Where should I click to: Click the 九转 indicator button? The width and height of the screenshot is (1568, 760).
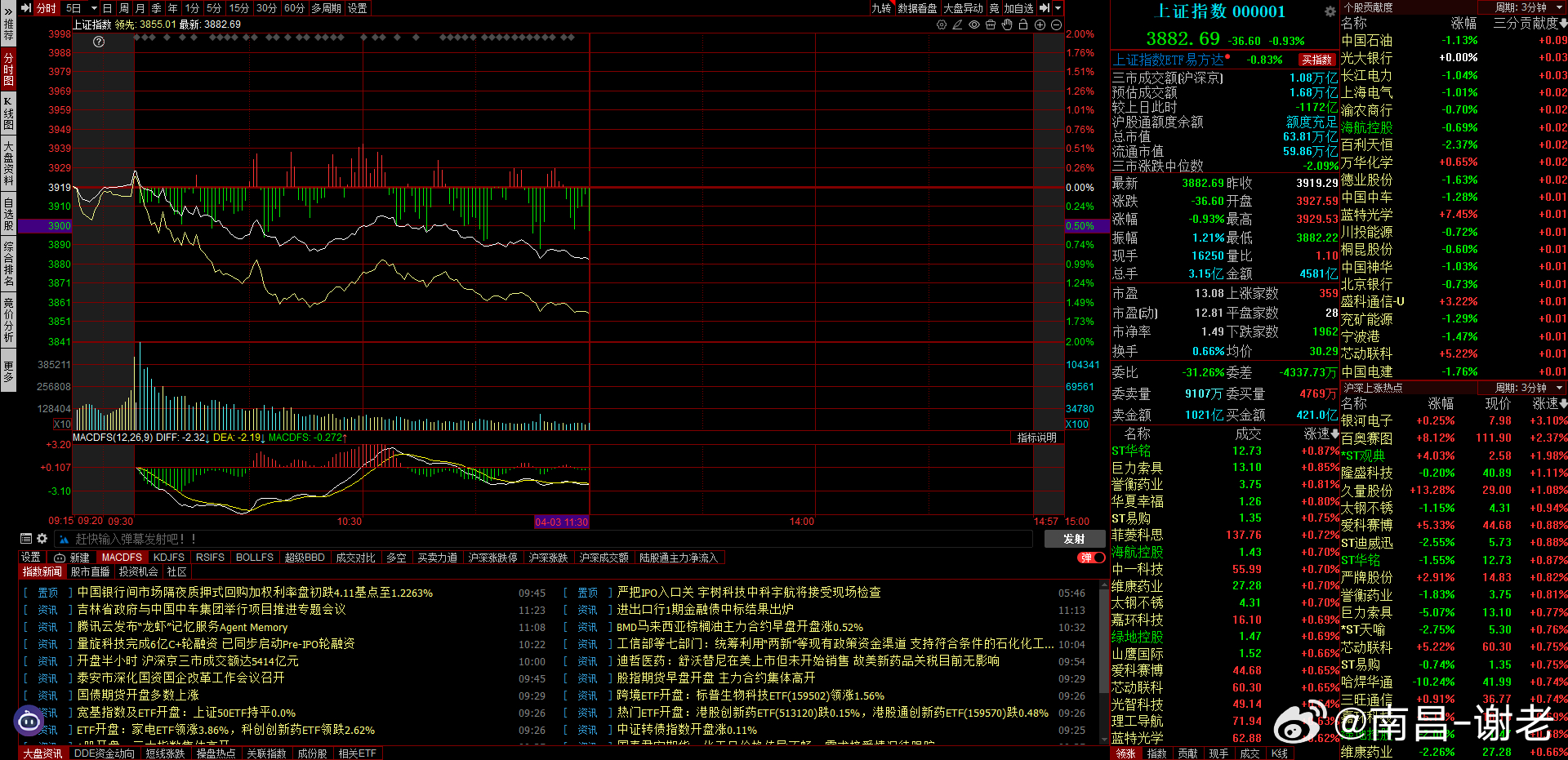881,8
